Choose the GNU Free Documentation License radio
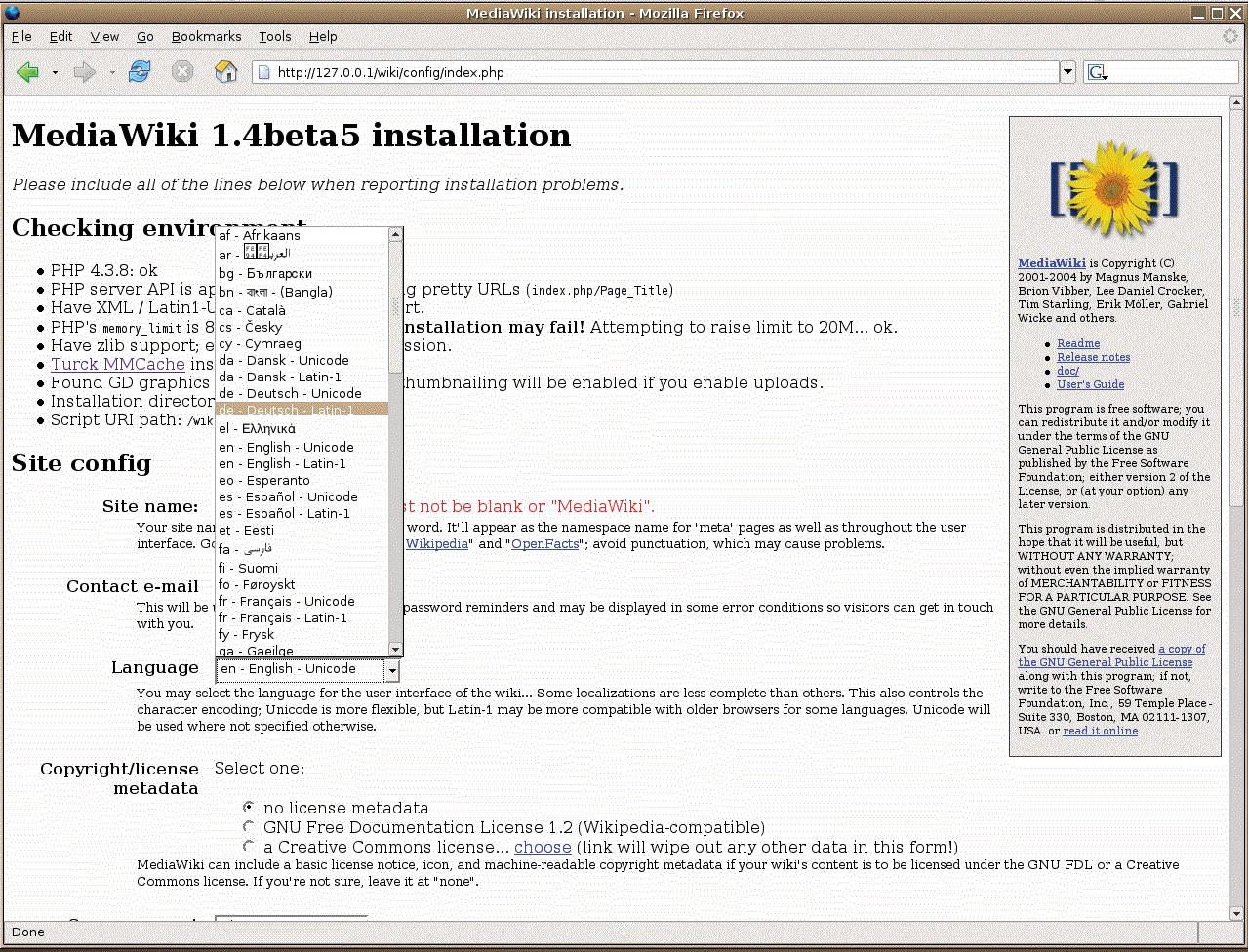 point(250,827)
